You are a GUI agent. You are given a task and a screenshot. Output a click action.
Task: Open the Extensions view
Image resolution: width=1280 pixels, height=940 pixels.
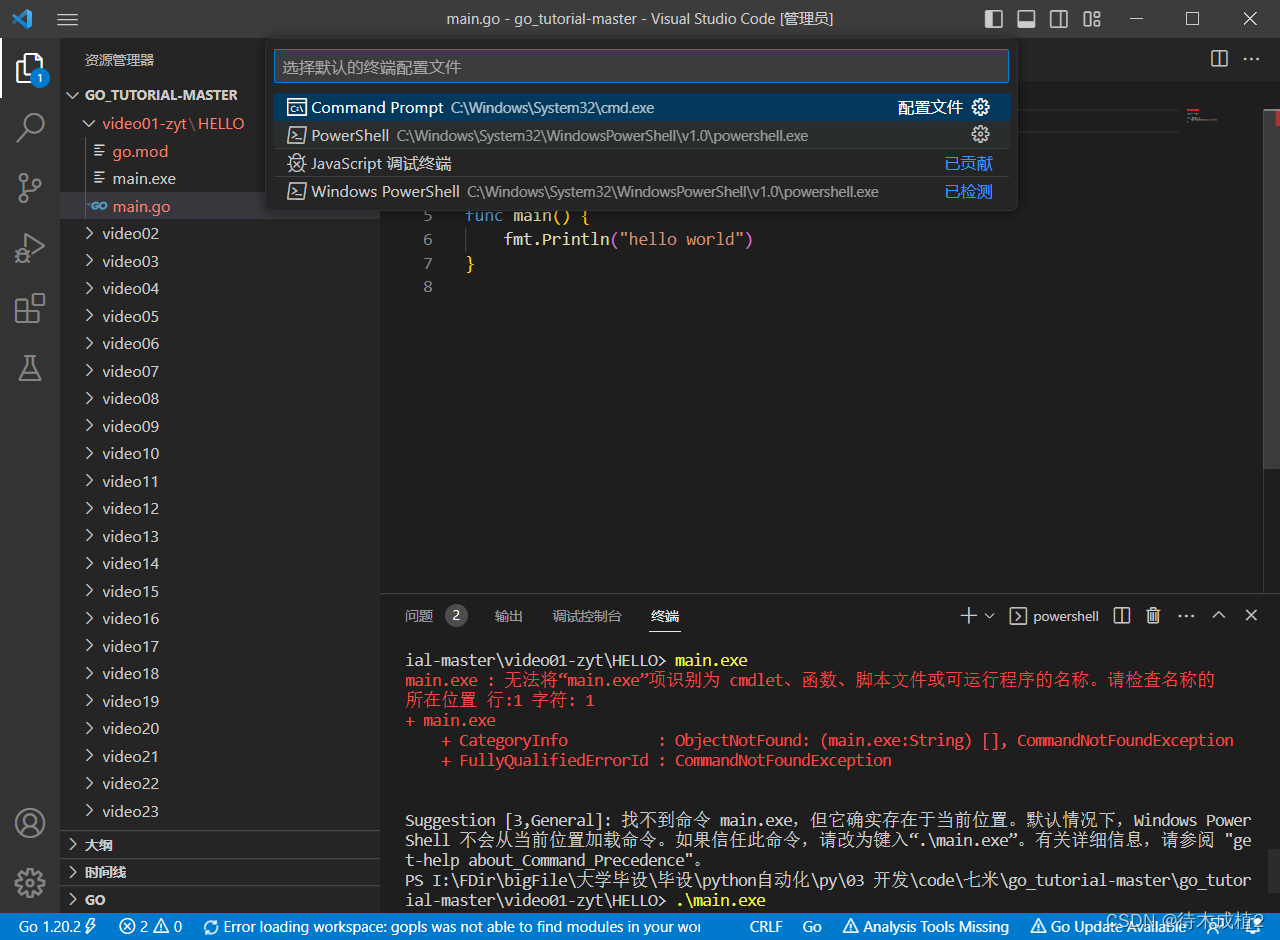pyautogui.click(x=30, y=308)
